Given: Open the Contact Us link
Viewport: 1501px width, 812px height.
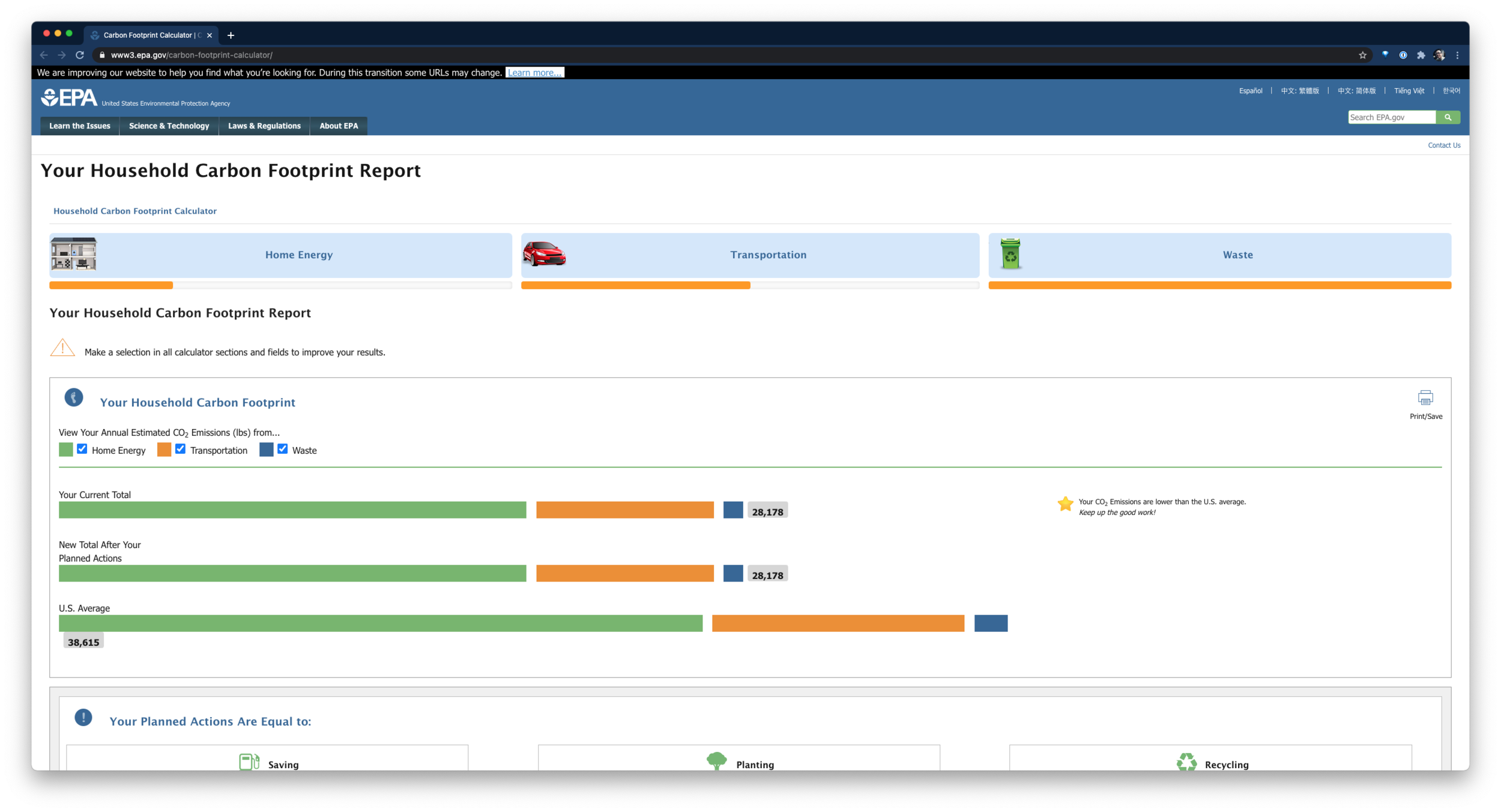Looking at the screenshot, I should coord(1443,145).
